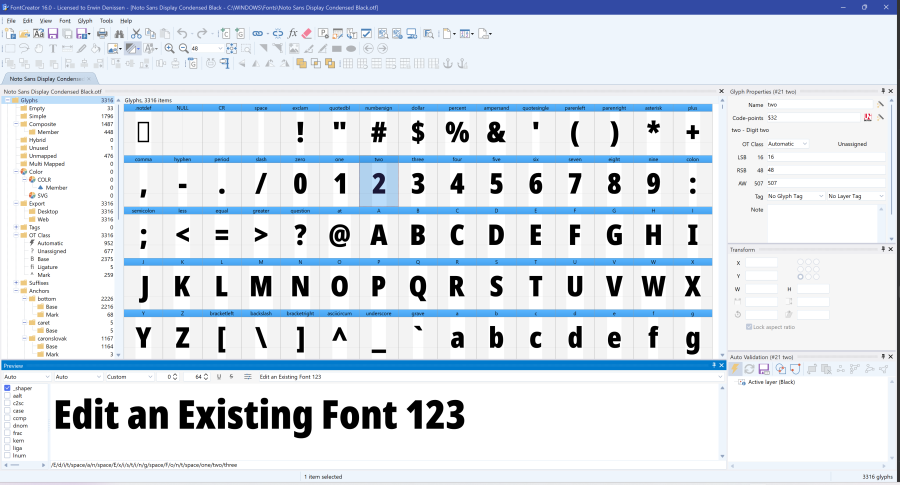Open the Font menu
The height and width of the screenshot is (485, 900).
65,21
